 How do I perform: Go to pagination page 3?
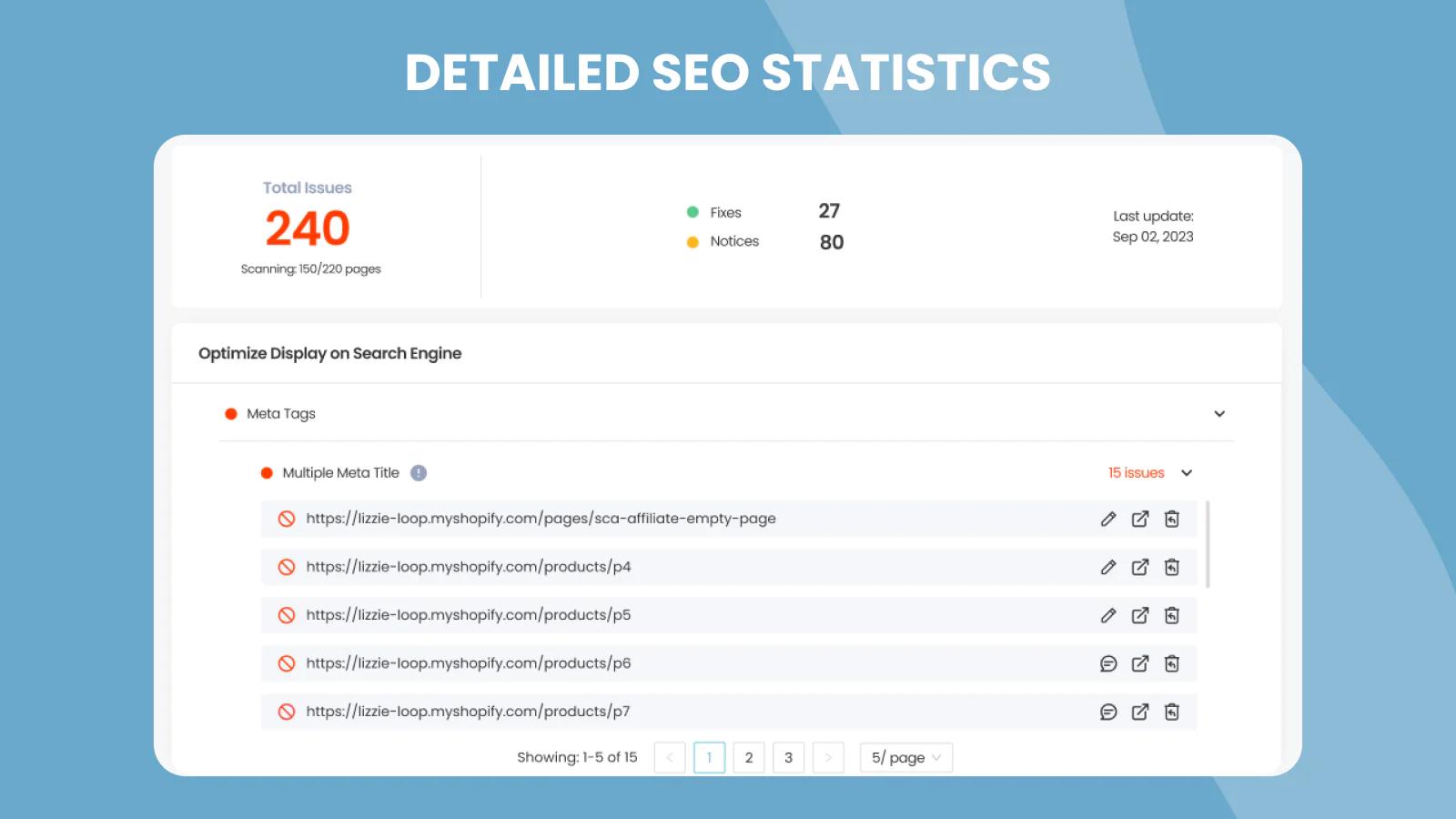[788, 757]
